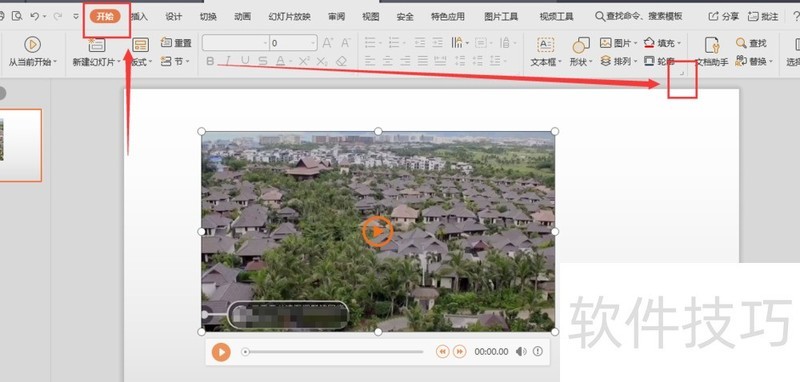Open the font name combo box
The width and height of the screenshot is (800, 382).
coord(235,43)
